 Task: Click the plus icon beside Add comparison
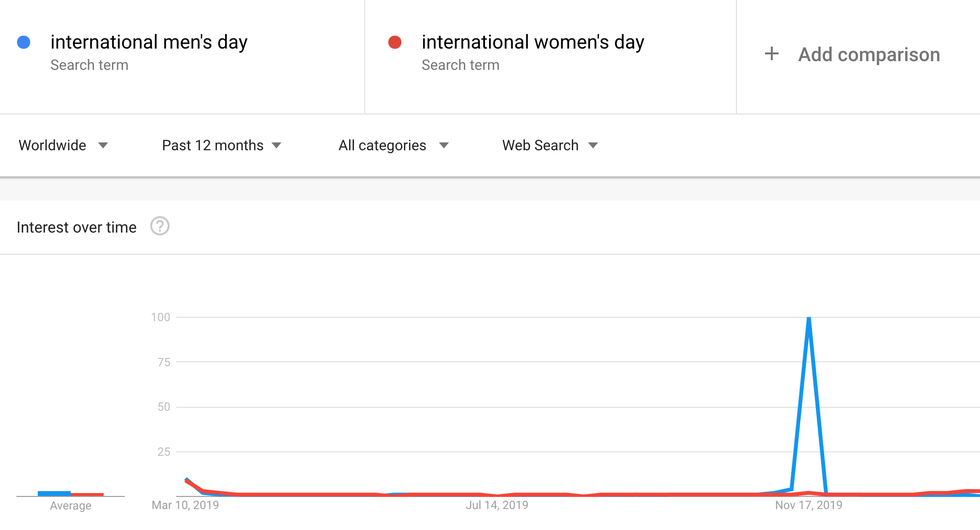point(771,55)
